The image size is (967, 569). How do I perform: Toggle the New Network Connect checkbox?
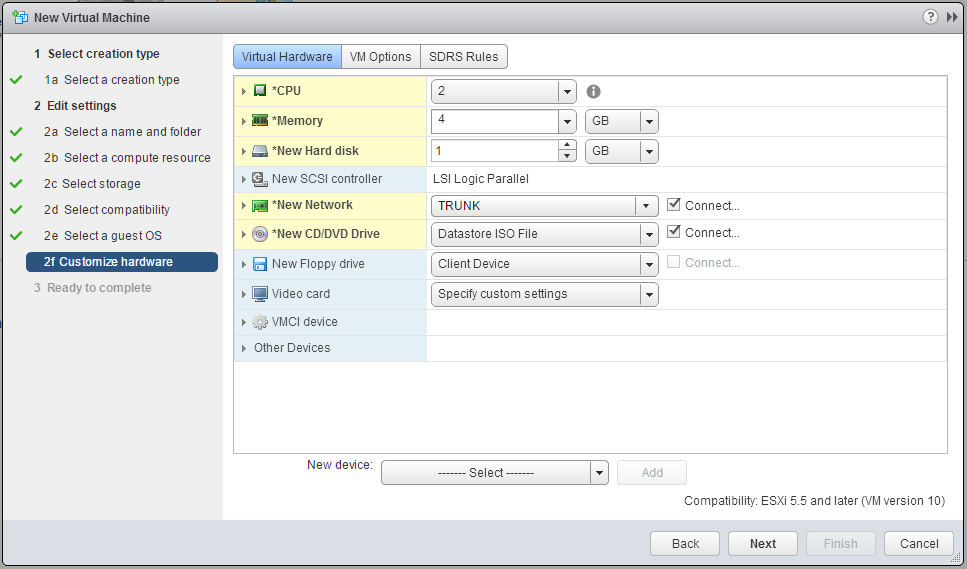coord(674,205)
